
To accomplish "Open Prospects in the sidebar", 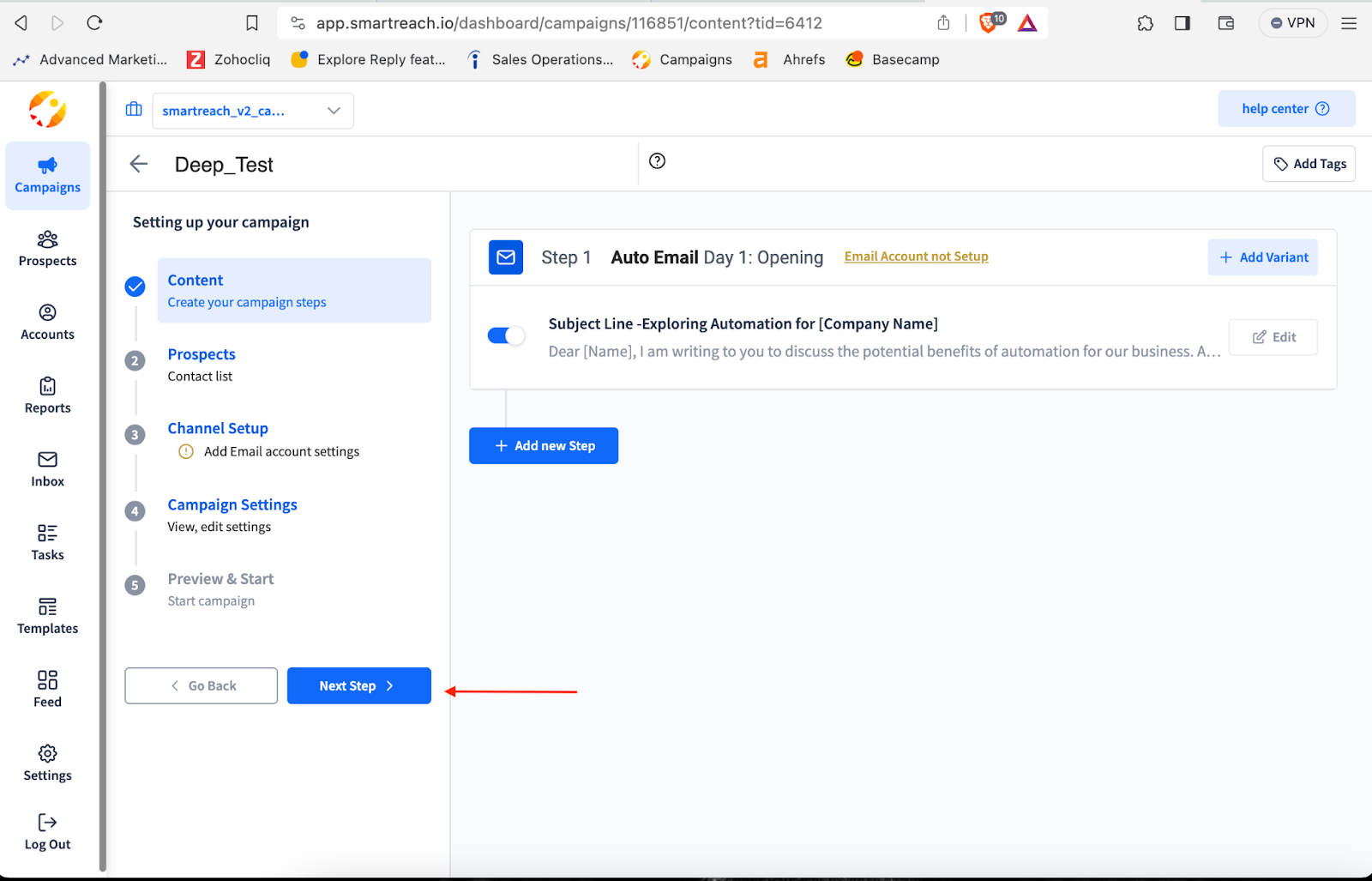I will [x=47, y=249].
